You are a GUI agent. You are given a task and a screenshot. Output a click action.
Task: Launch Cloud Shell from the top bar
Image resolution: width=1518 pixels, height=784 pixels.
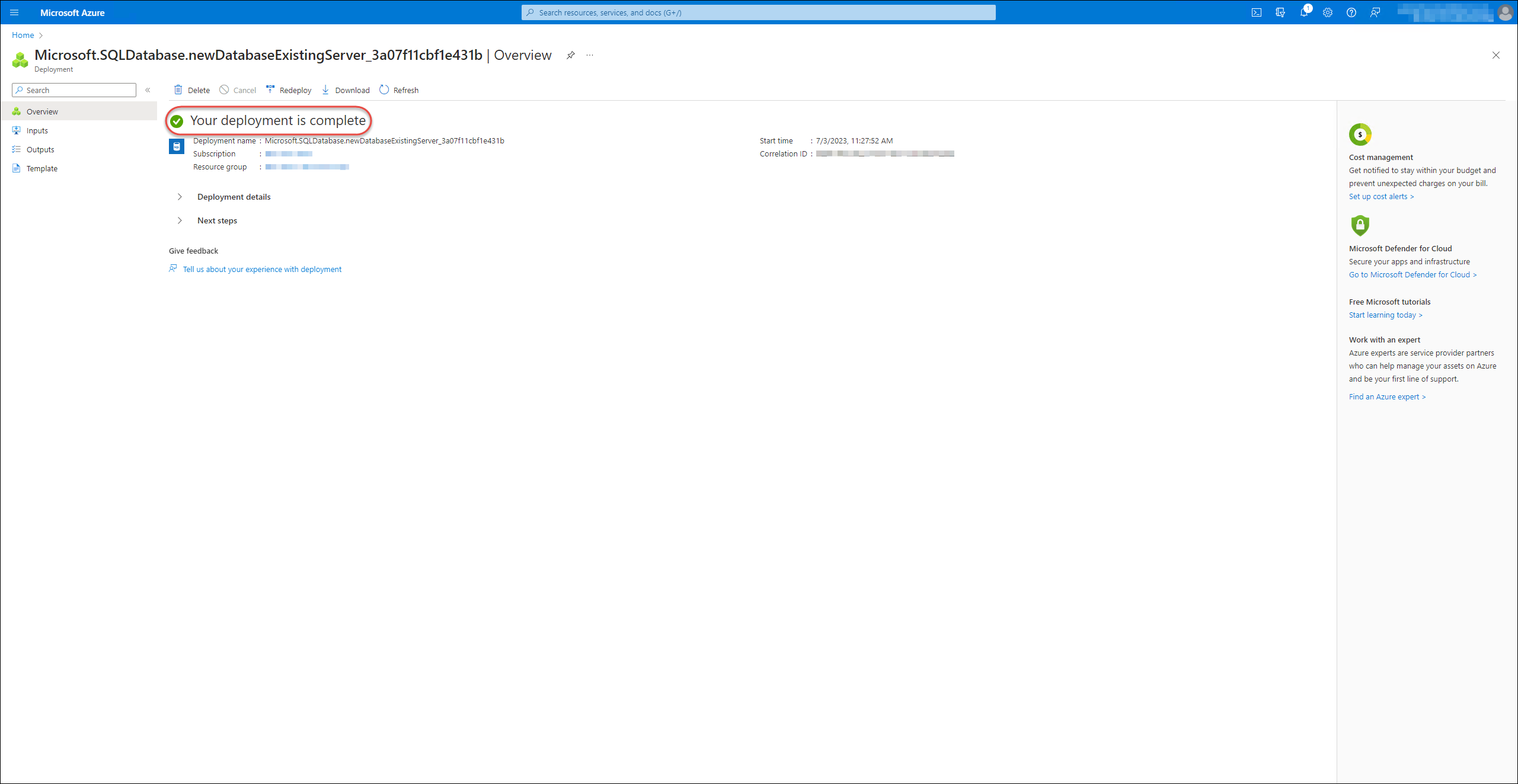tap(1256, 12)
